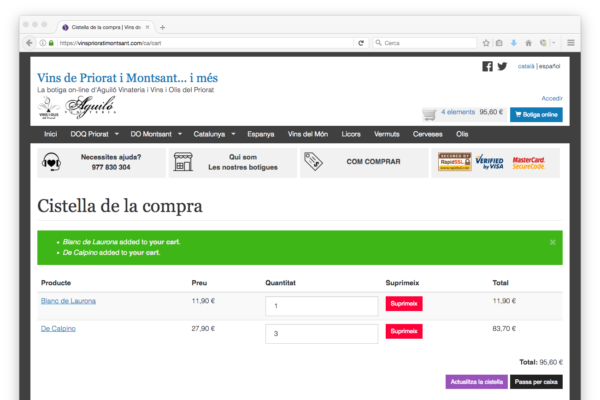Click the De Calpino quantity field
The image size is (600, 400).
[x=320, y=333]
